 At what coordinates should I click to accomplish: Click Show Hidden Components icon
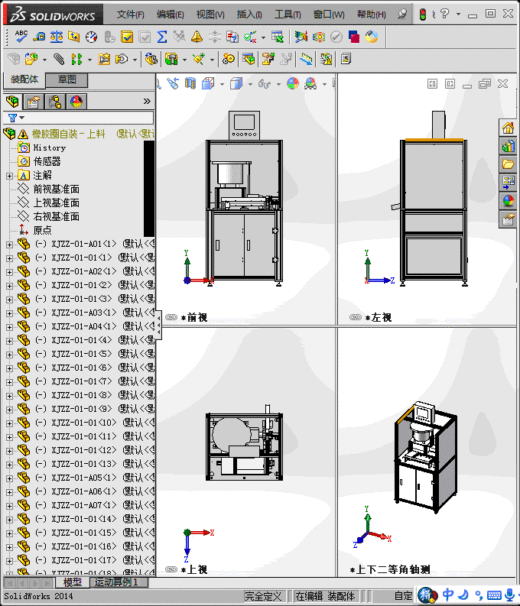[151, 59]
